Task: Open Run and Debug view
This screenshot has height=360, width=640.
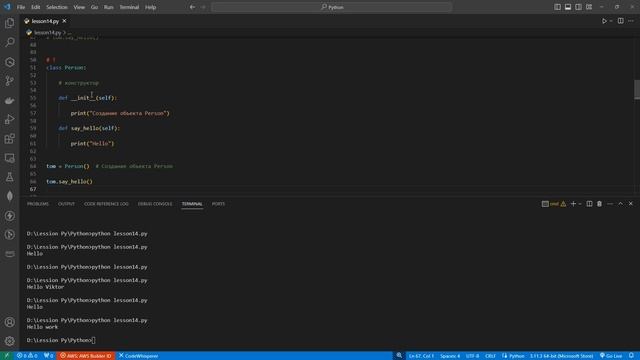Action: [x=9, y=120]
